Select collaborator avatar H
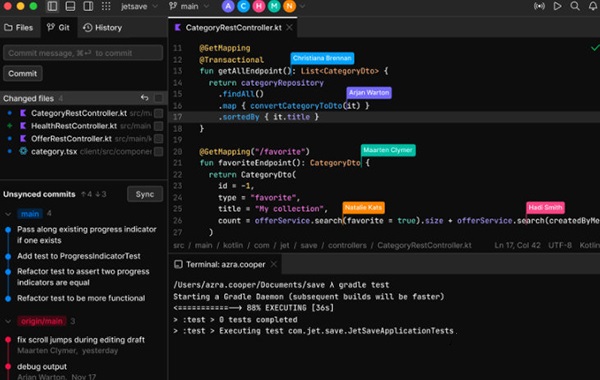Image resolution: width=600 pixels, height=380 pixels. 259,6
